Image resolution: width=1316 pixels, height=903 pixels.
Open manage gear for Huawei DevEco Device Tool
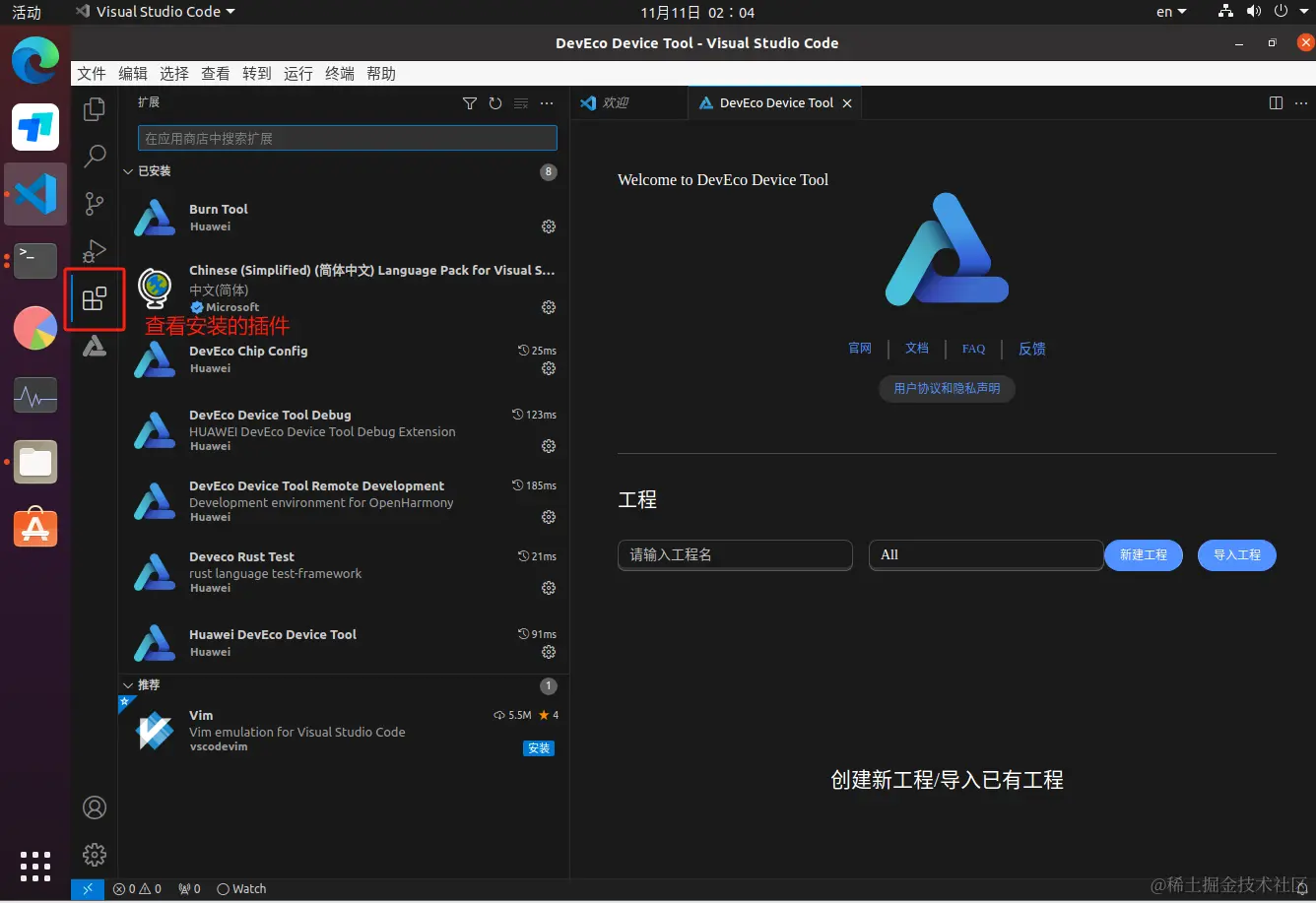549,652
